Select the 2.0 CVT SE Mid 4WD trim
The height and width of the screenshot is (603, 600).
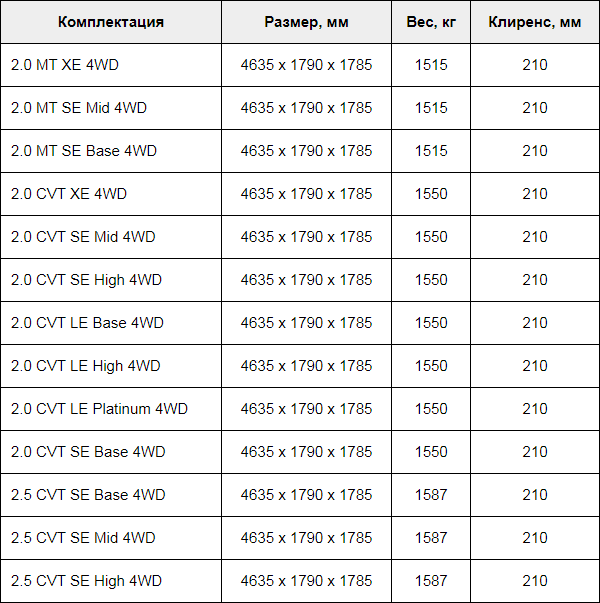click(83, 237)
